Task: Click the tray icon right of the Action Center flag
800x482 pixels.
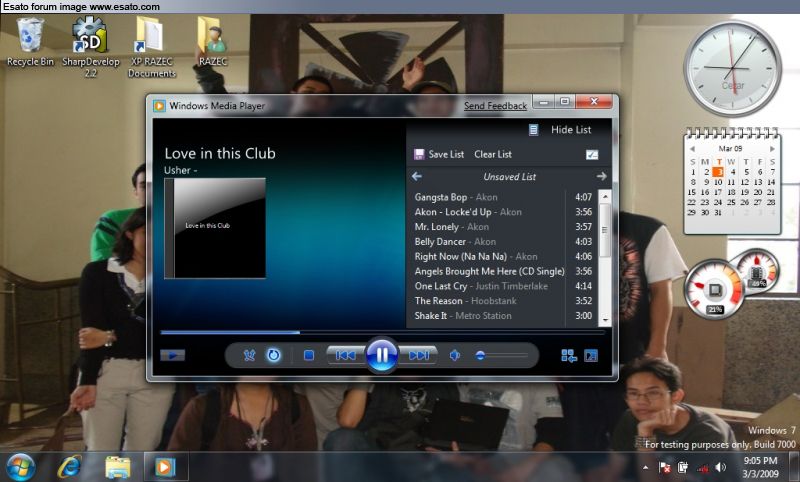Action: point(683,467)
